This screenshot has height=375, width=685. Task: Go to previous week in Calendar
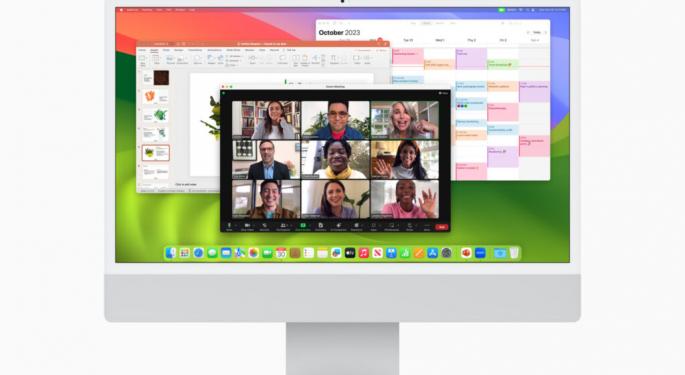528,32
